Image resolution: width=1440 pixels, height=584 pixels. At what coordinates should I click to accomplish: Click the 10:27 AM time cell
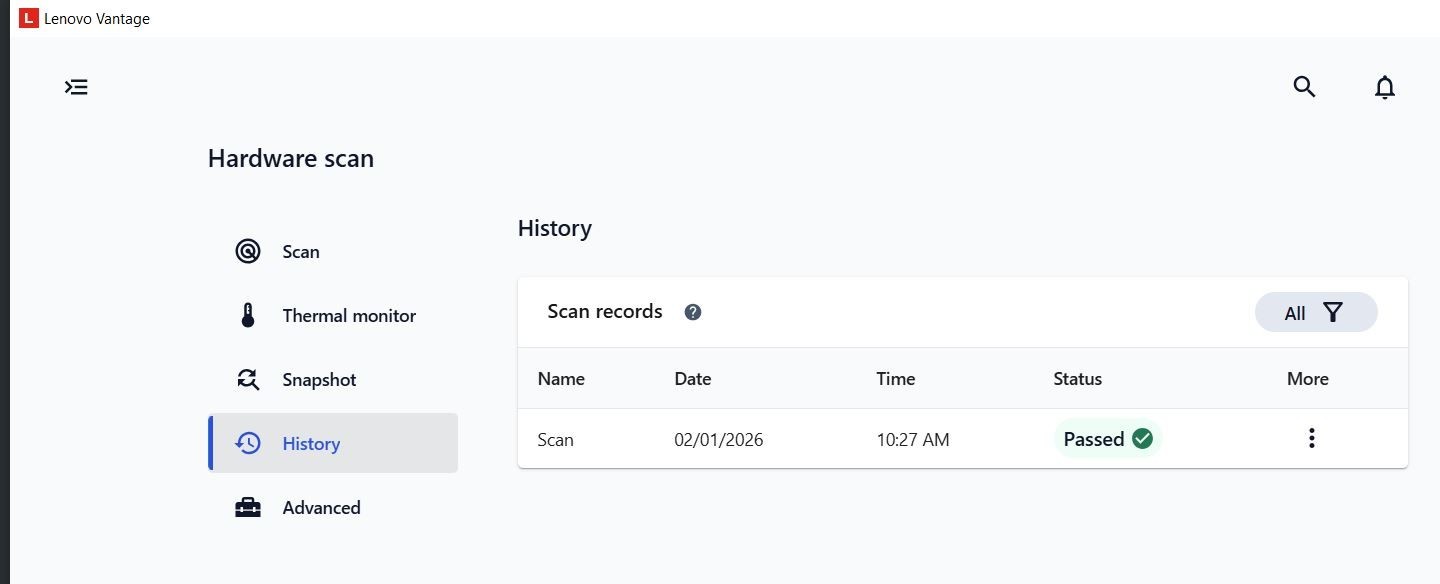913,439
